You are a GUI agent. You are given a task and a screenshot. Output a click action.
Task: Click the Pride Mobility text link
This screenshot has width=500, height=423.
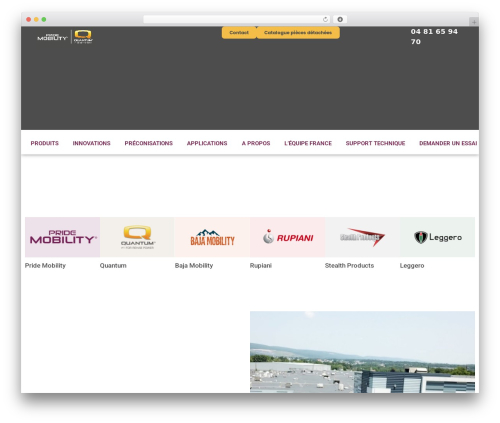[45, 266]
